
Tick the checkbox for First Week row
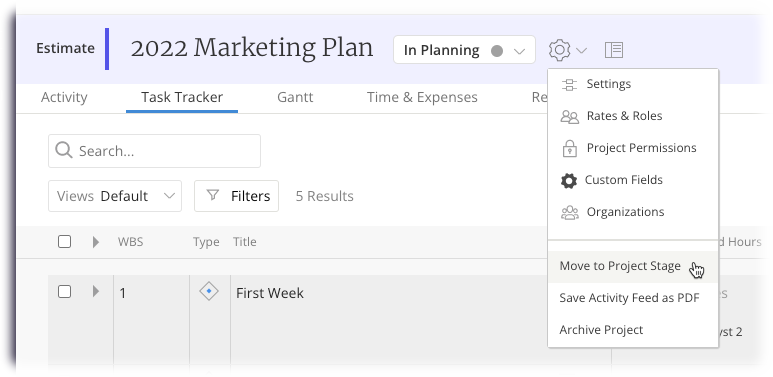click(x=64, y=292)
